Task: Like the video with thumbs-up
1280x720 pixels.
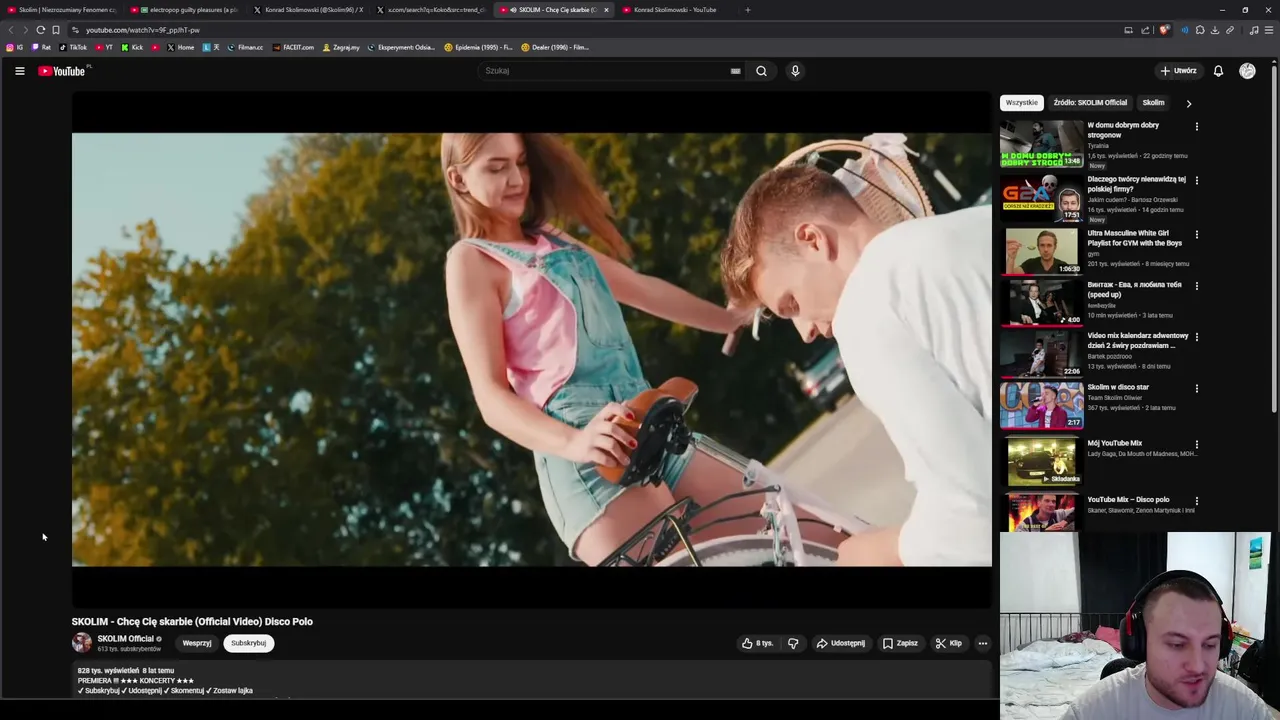Action: 757,643
